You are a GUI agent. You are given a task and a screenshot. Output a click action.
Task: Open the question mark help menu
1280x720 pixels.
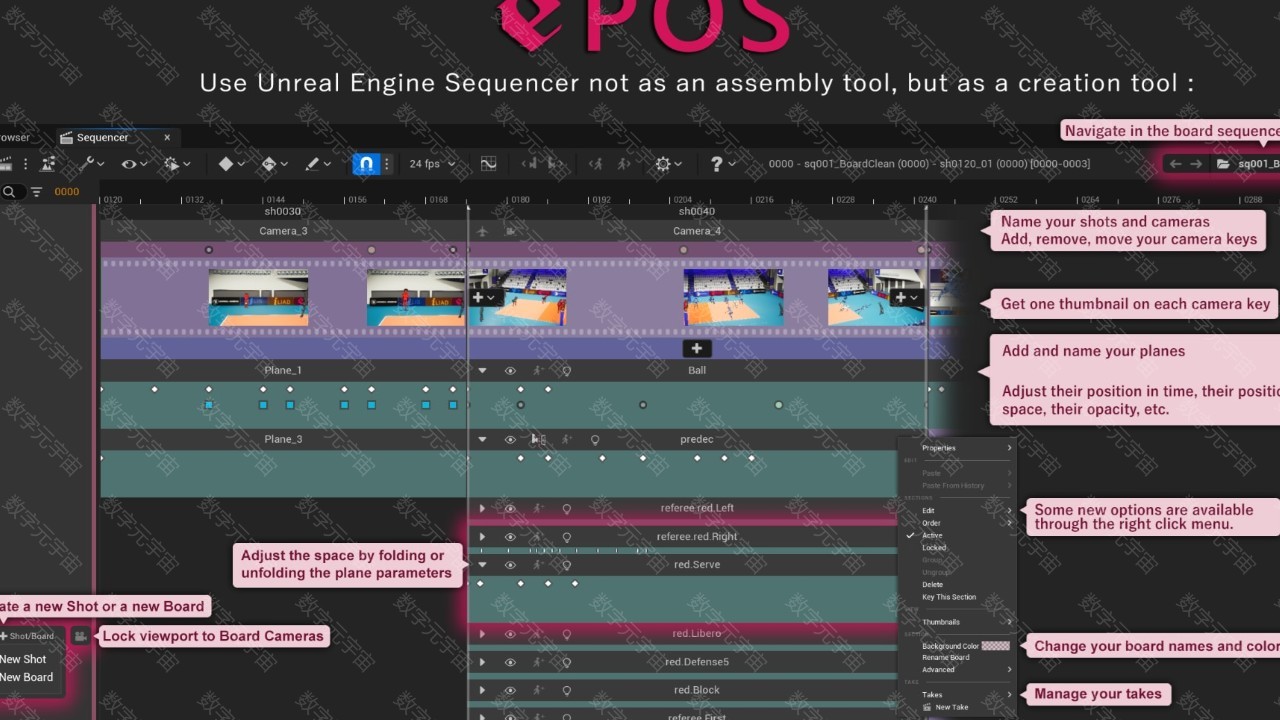(722, 164)
